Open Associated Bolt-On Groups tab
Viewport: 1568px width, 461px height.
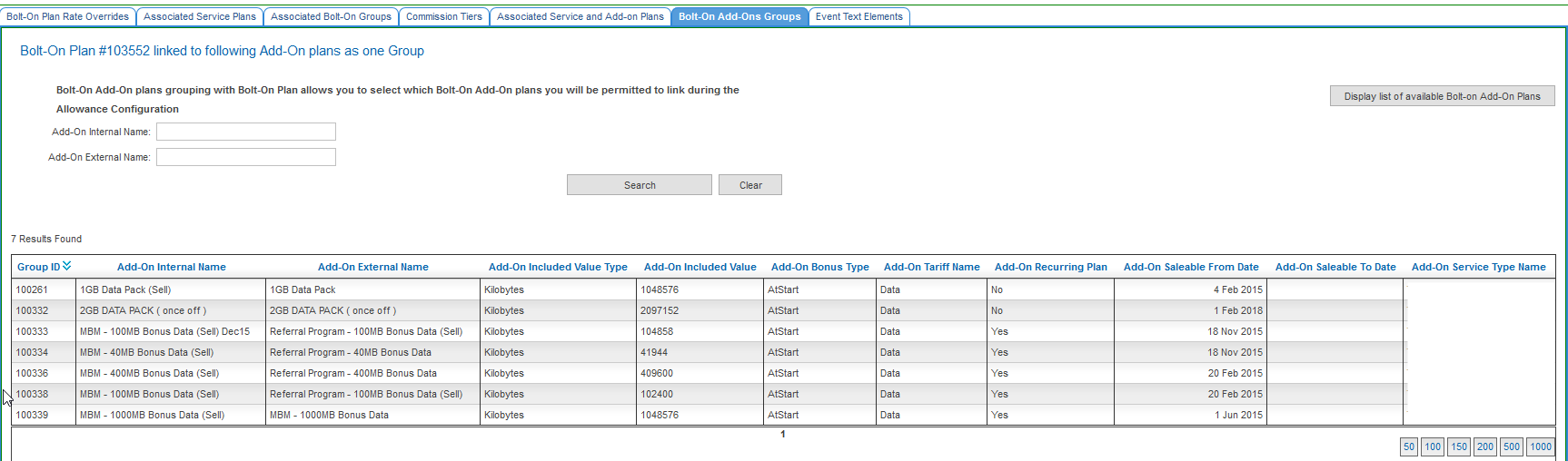point(331,16)
